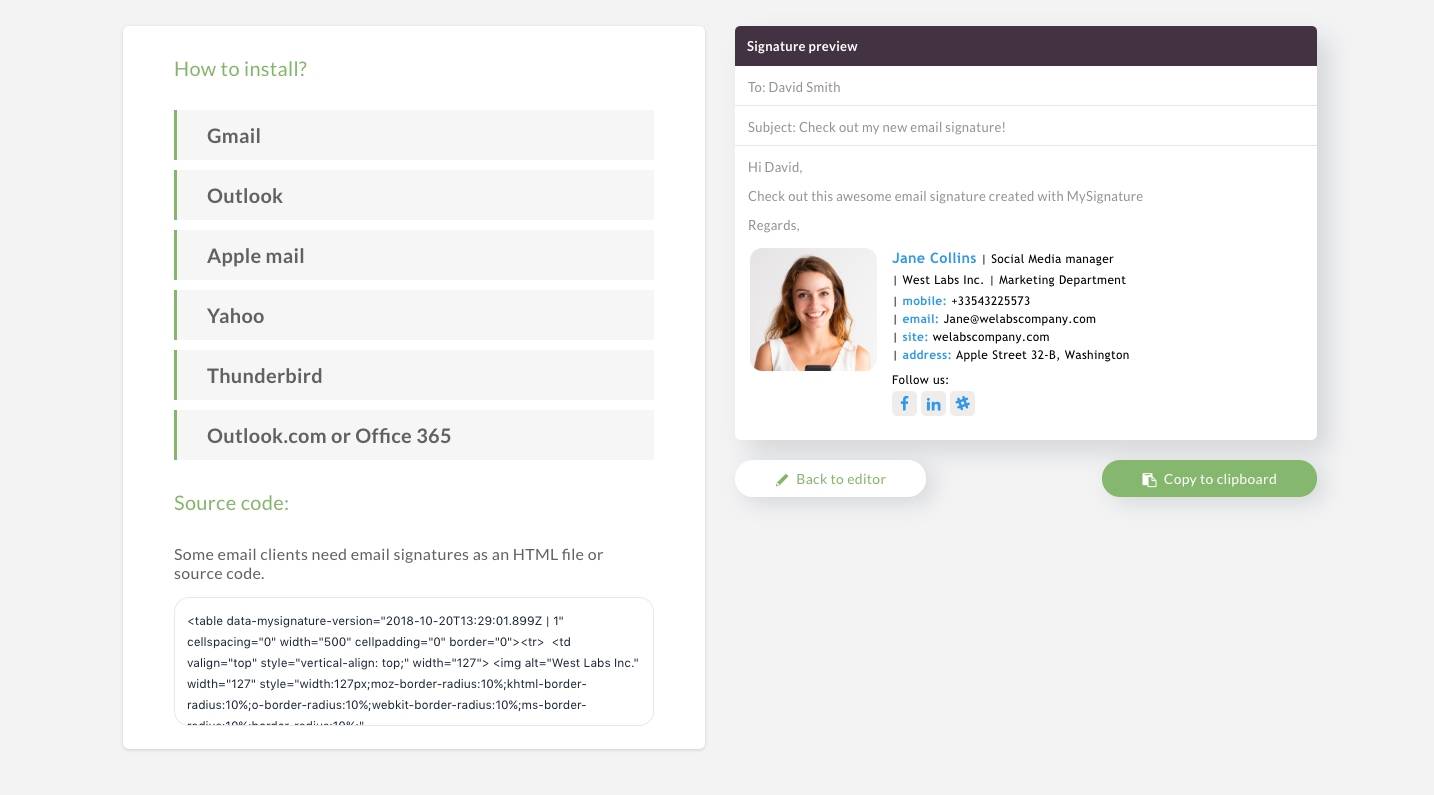The width and height of the screenshot is (1434, 795).
Task: Click the clipboard icon on Copy to clipboard
Action: [x=1149, y=479]
